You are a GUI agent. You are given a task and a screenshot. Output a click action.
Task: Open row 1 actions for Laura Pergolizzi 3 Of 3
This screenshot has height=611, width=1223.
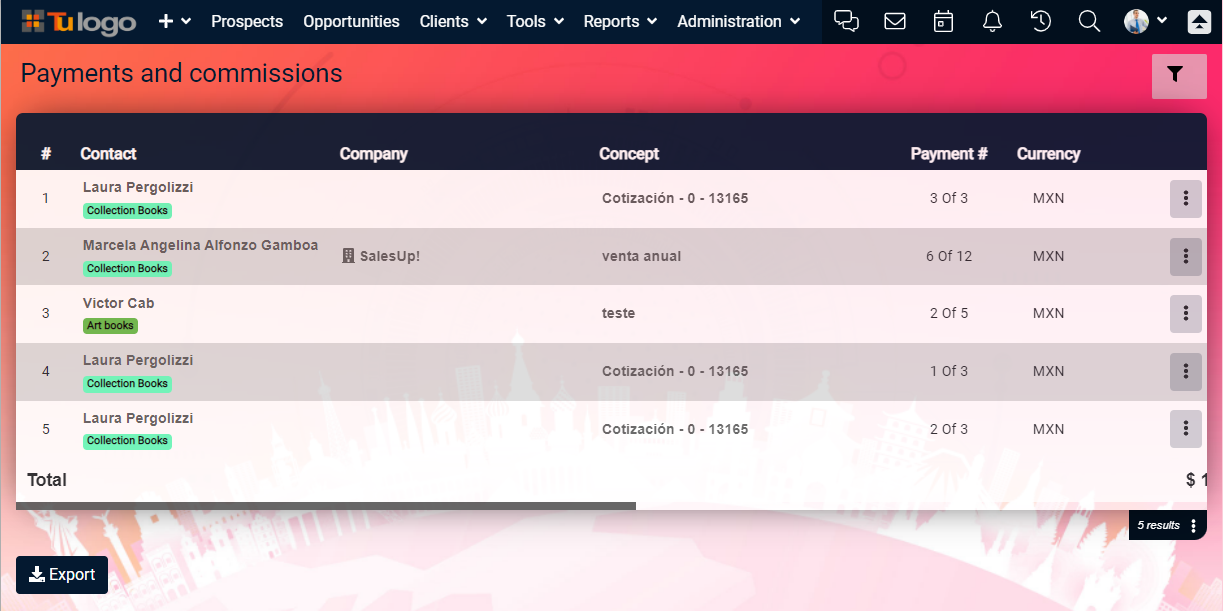(x=1185, y=199)
